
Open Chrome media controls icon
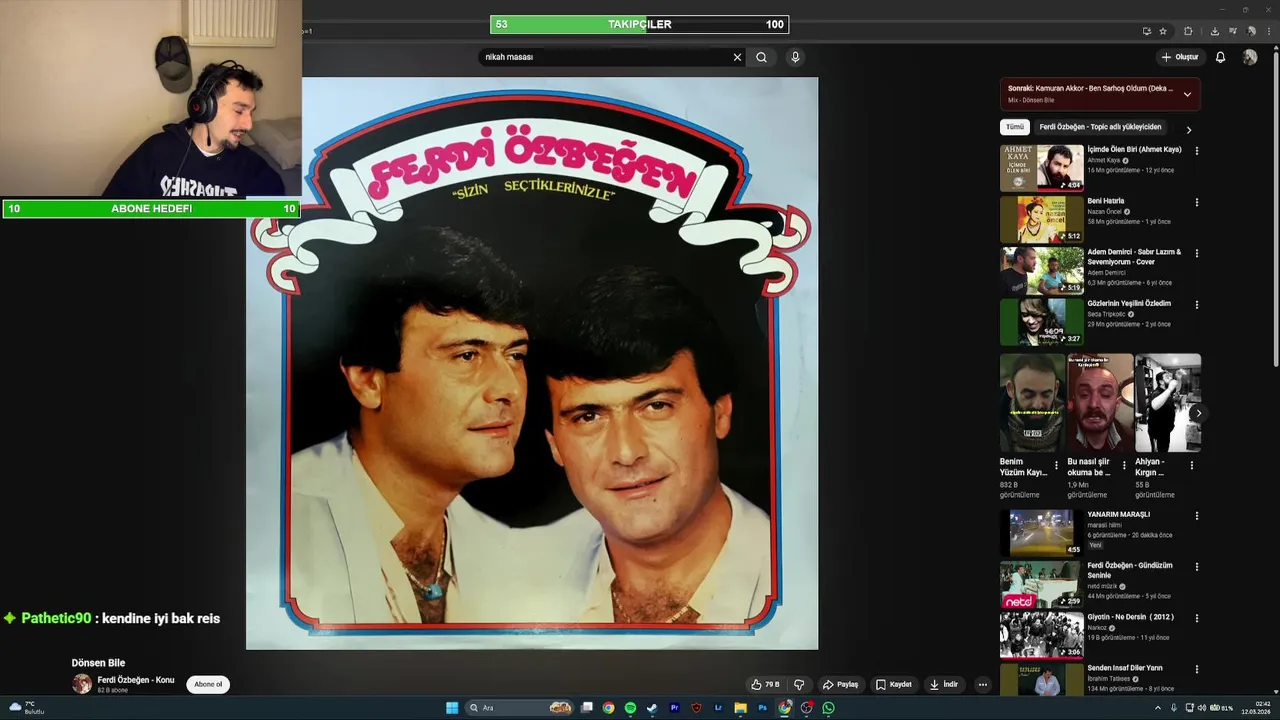point(1233,31)
